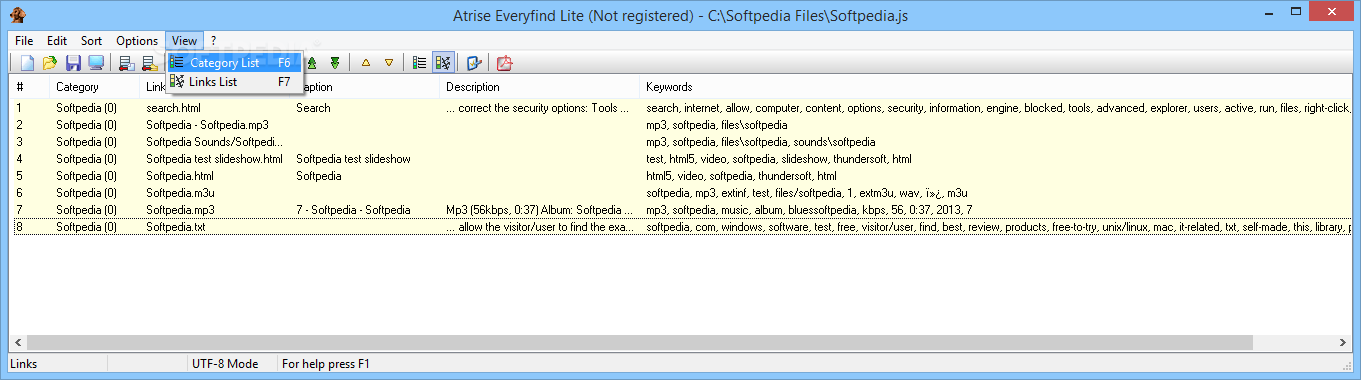Click the blue monitor toolbar icon

pyautogui.click(x=96, y=63)
